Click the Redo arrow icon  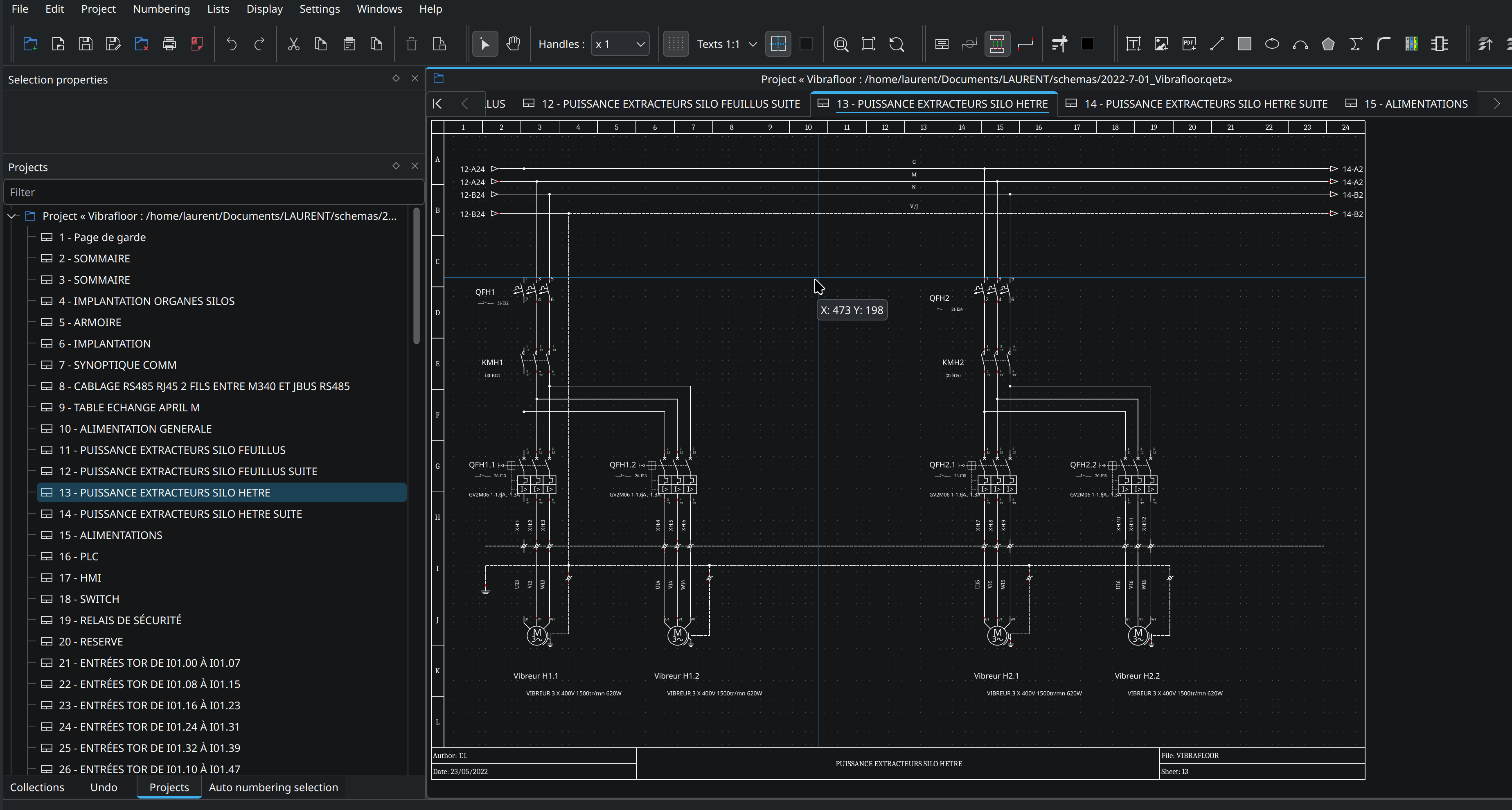click(259, 44)
